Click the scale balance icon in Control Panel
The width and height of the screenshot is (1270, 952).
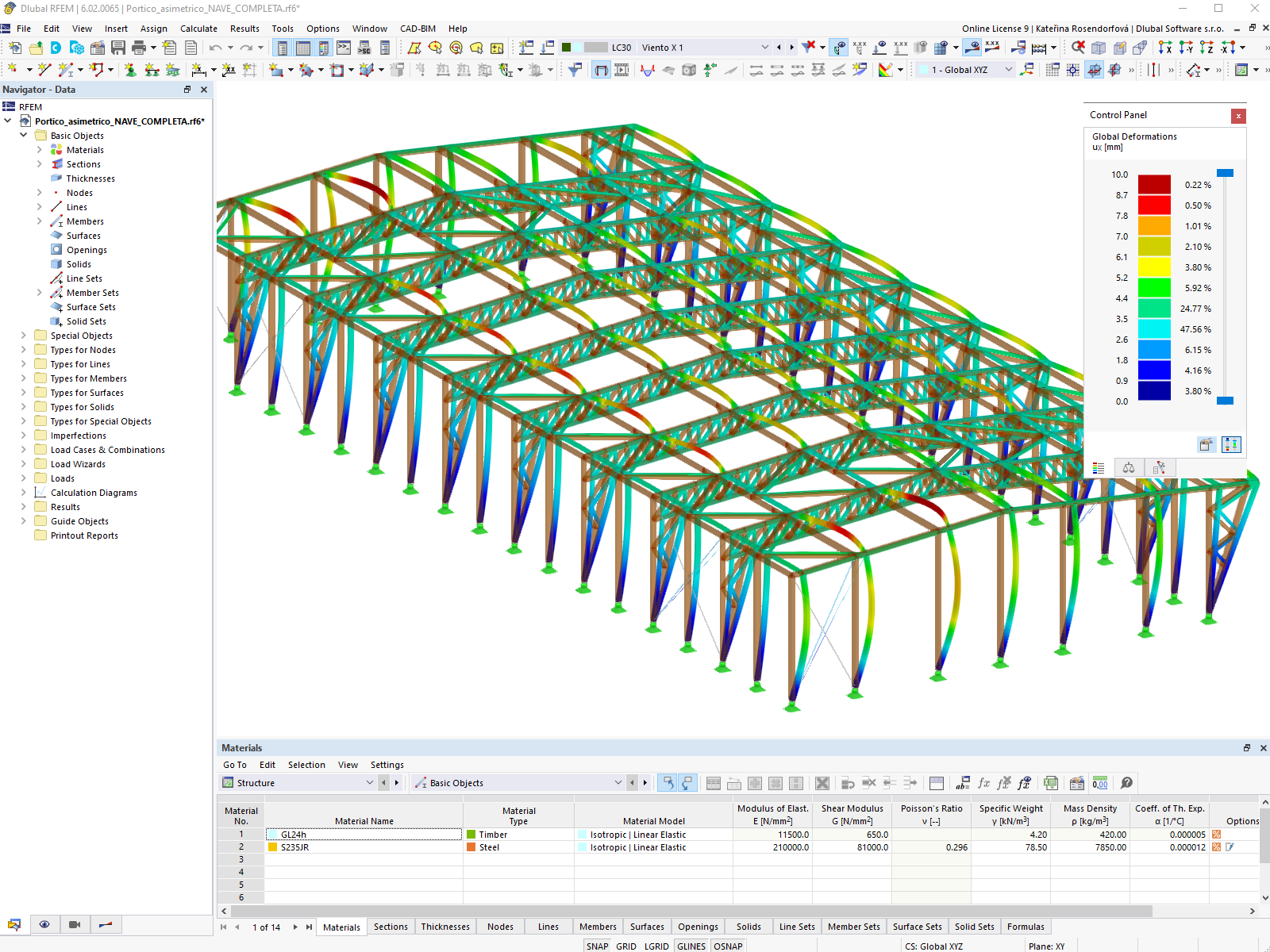(x=1129, y=468)
